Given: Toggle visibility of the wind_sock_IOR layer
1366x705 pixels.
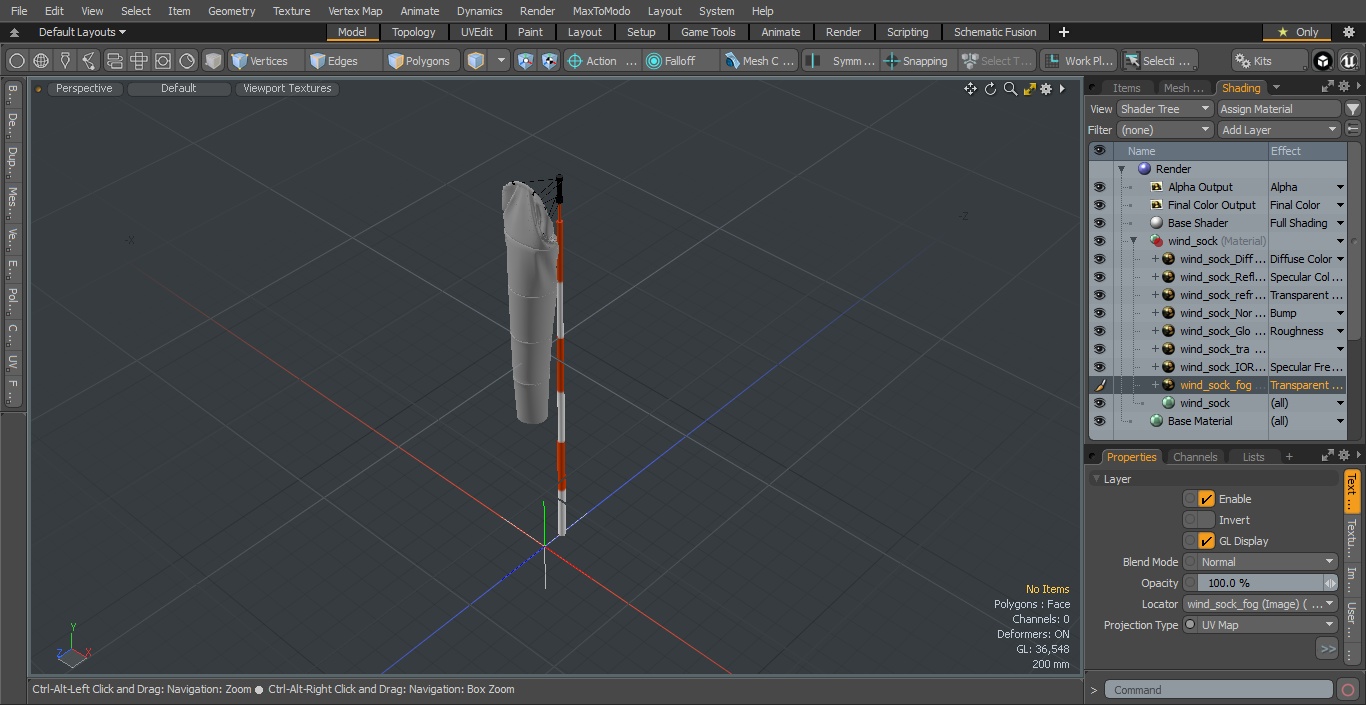Looking at the screenshot, I should point(1099,367).
